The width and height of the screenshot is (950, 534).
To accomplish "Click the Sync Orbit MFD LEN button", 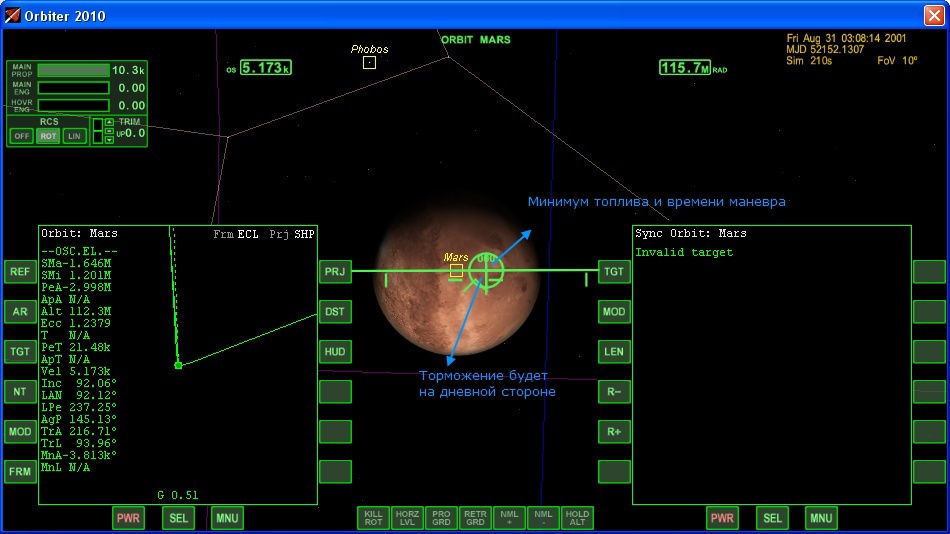I will click(x=614, y=352).
